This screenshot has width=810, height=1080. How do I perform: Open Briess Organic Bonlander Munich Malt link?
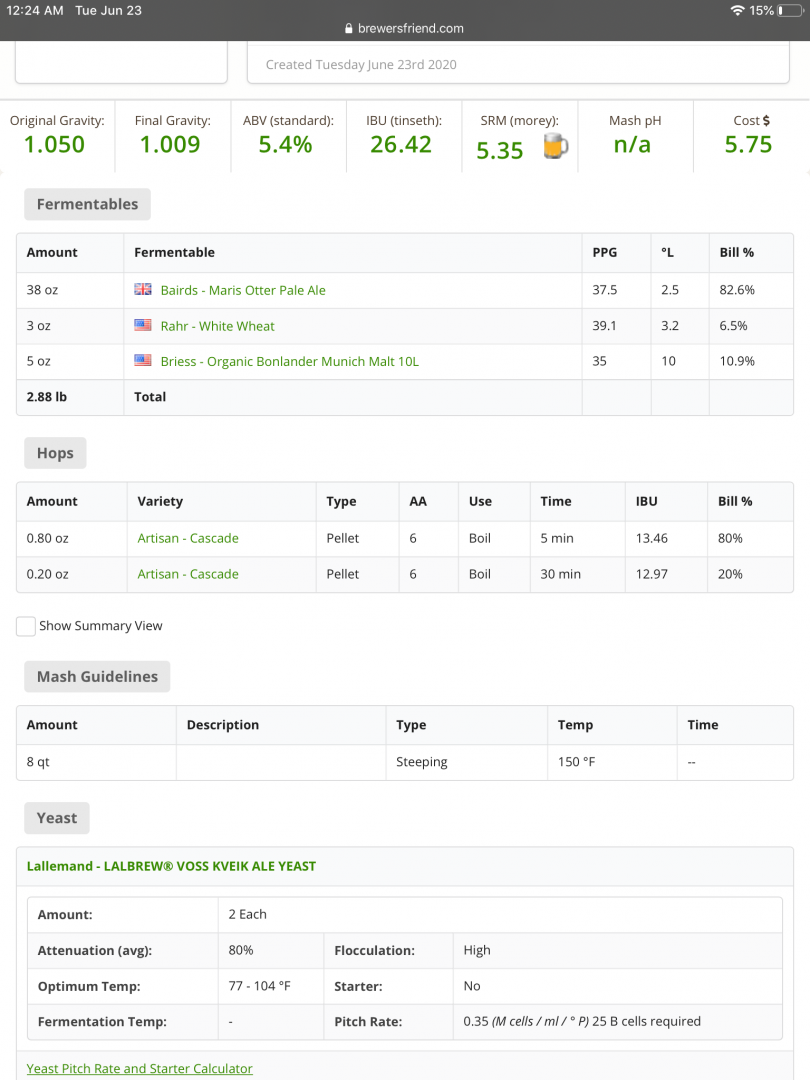click(x=289, y=362)
